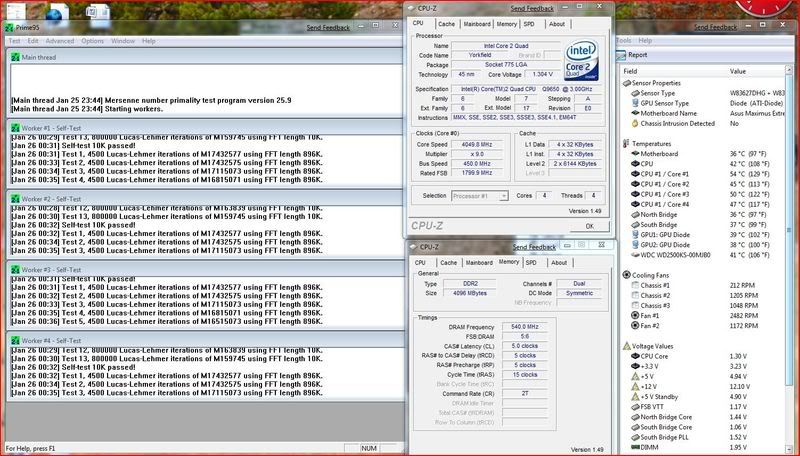This screenshot has height=456, width=800.
Task: Click the CPU-Z title bar icon of top window
Action: (x=412, y=8)
